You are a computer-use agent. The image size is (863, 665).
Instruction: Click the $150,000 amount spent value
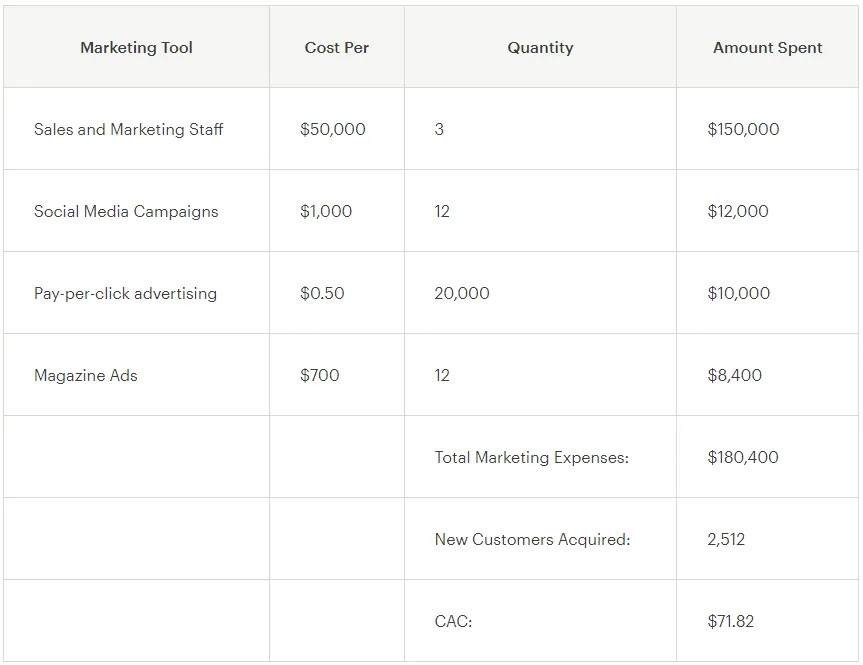point(743,130)
